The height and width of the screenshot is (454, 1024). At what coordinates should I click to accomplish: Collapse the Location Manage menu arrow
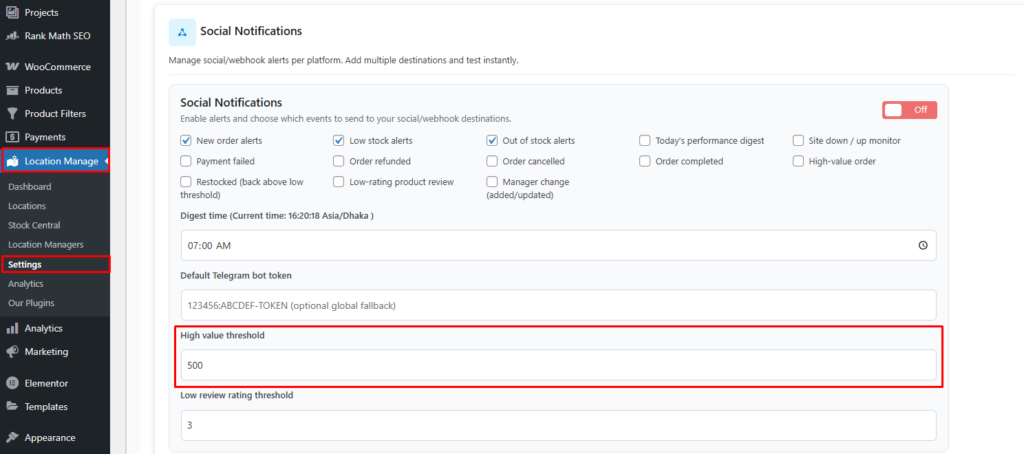point(106,161)
